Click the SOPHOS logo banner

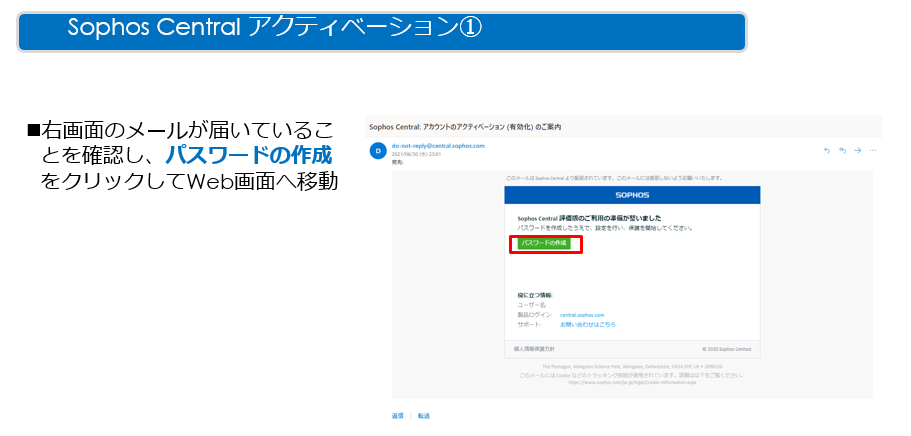pyautogui.click(x=632, y=195)
